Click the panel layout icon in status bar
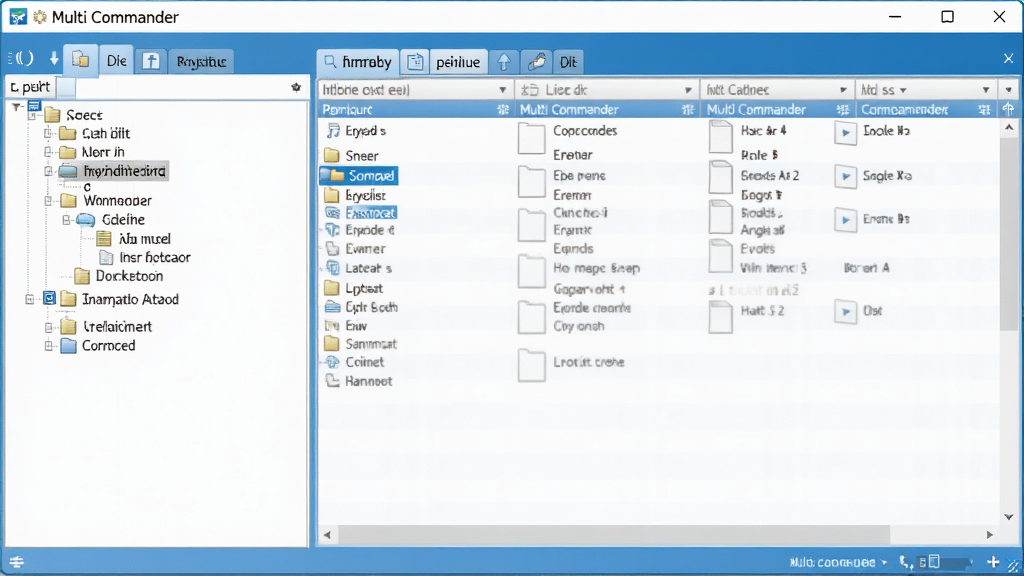1024x576 pixels. pyautogui.click(x=934, y=562)
